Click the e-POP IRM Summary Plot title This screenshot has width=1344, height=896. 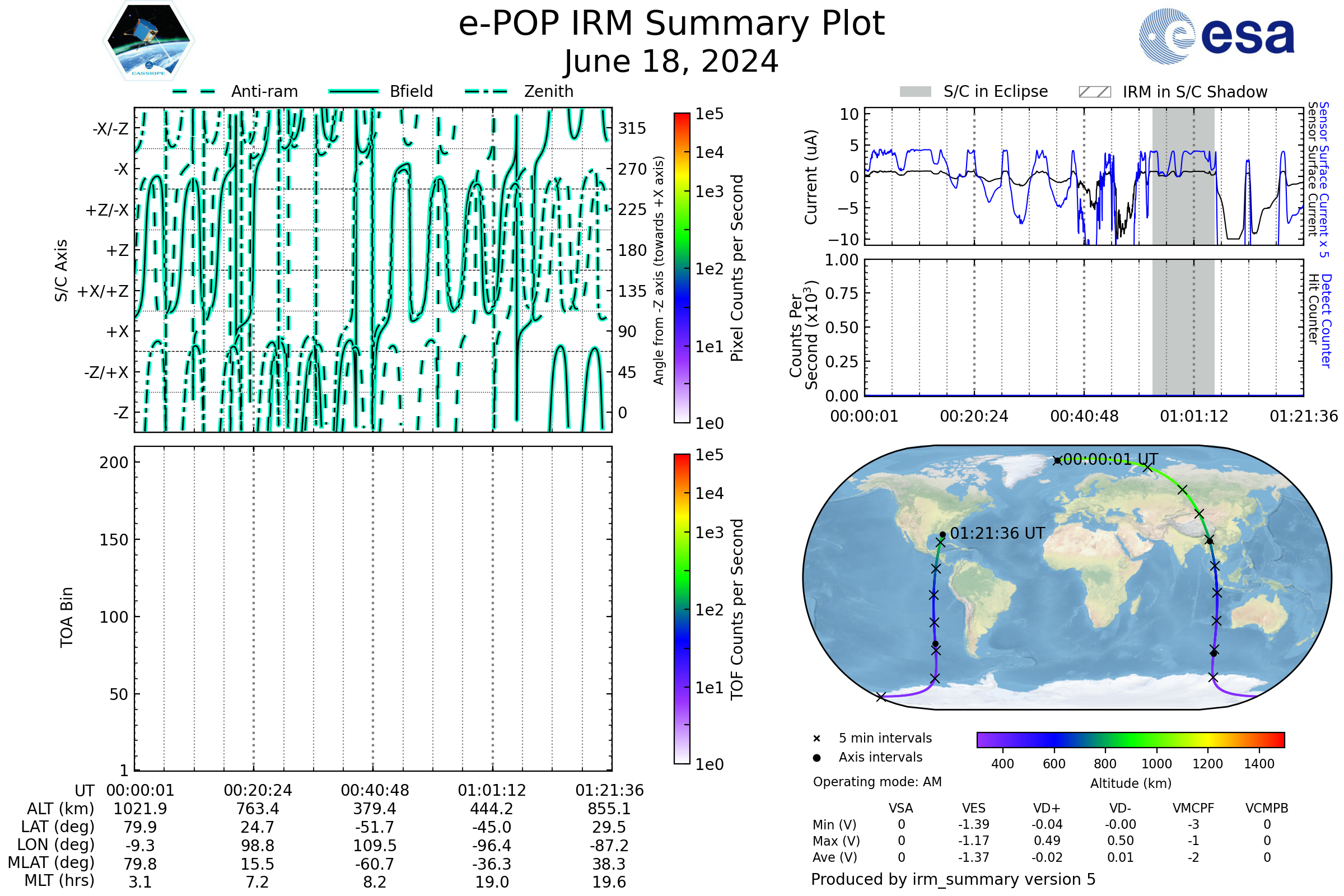[671, 24]
